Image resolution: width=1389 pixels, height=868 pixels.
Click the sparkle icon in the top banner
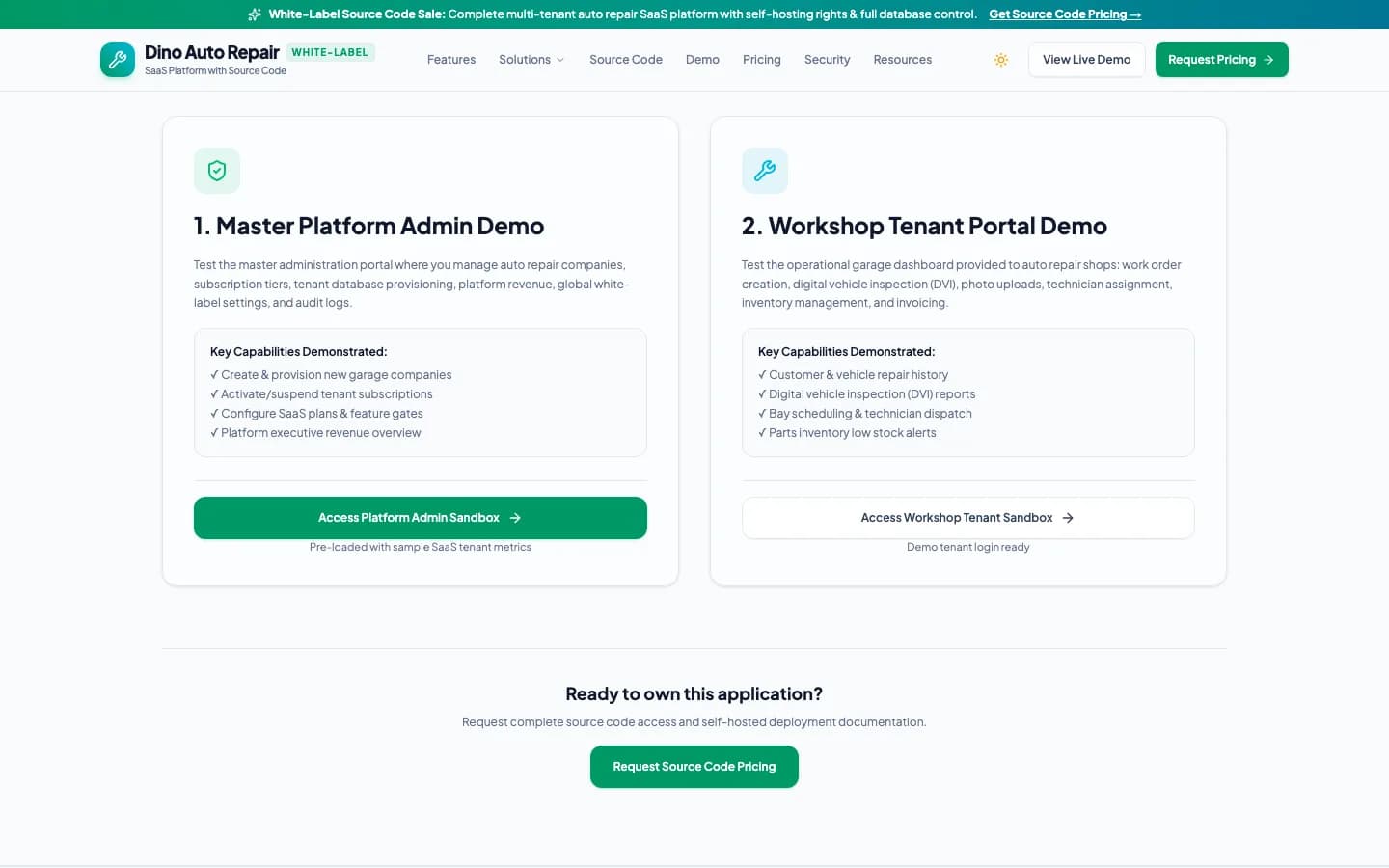point(255,14)
